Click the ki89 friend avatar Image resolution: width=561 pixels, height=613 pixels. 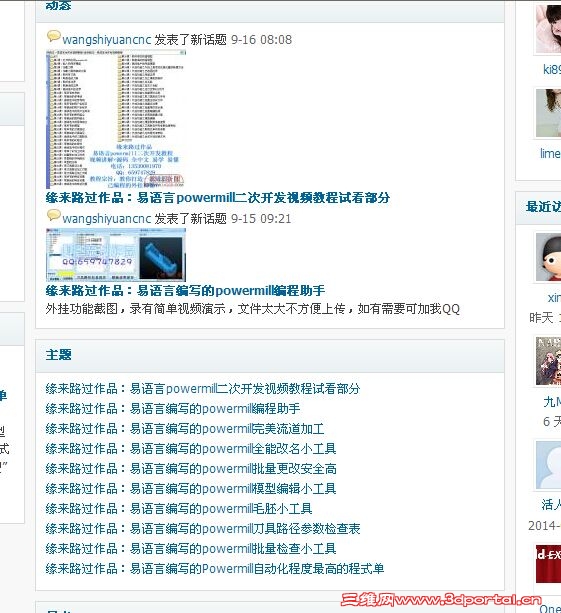(548, 29)
